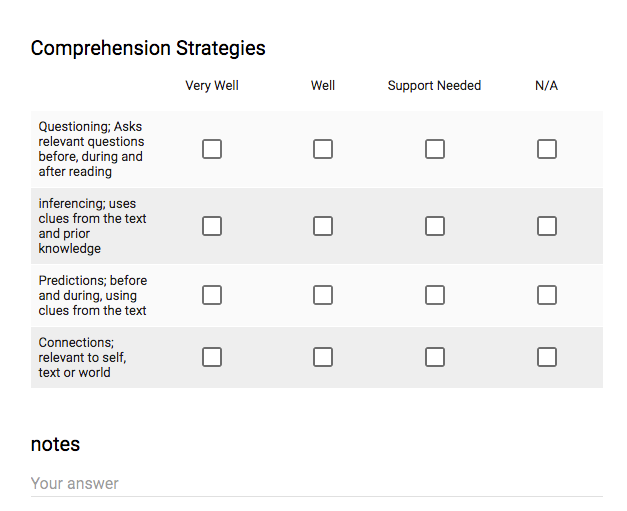627x511 pixels.
Task: Check Support Needed for Predictions row
Action: pyautogui.click(x=435, y=295)
